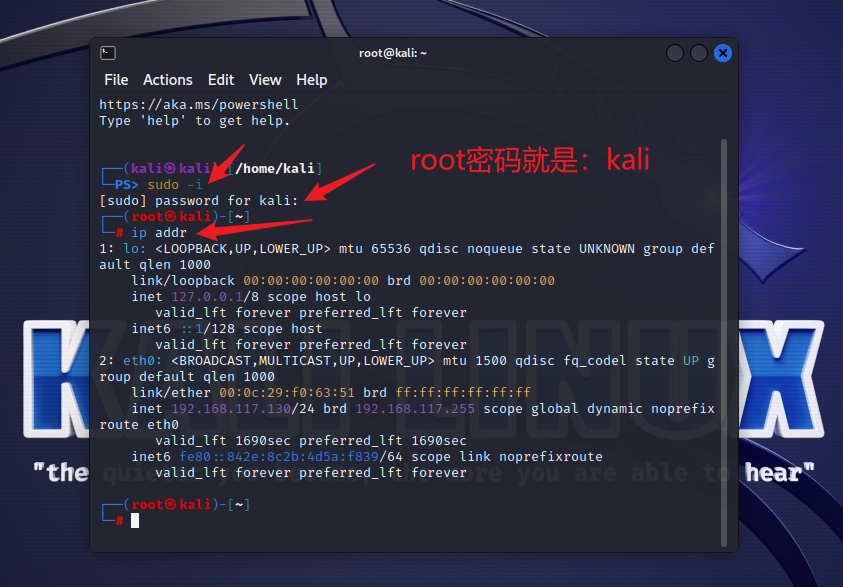Click the broadcast address 192.168.117.255
This screenshot has height=587, width=843.
[415, 409]
